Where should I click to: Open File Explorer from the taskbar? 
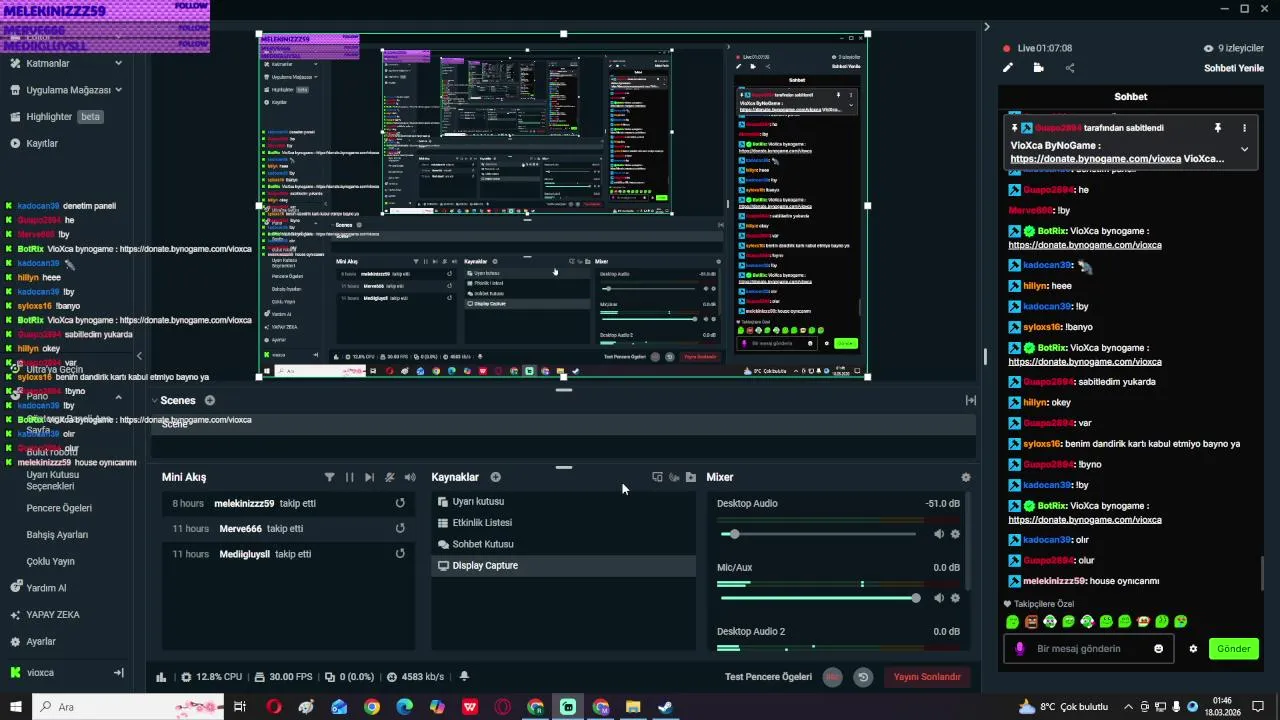click(x=633, y=707)
